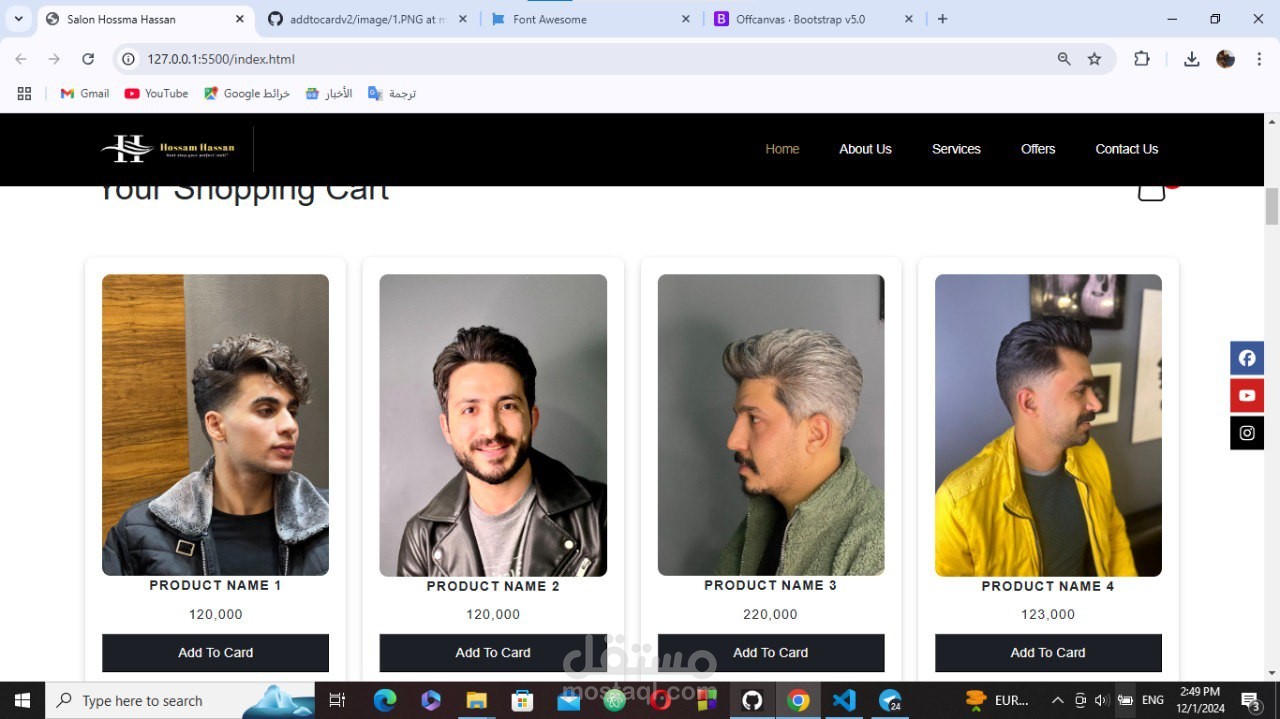The width and height of the screenshot is (1280, 719).
Task: Click the 123,000 price text
Action: coord(1048,614)
